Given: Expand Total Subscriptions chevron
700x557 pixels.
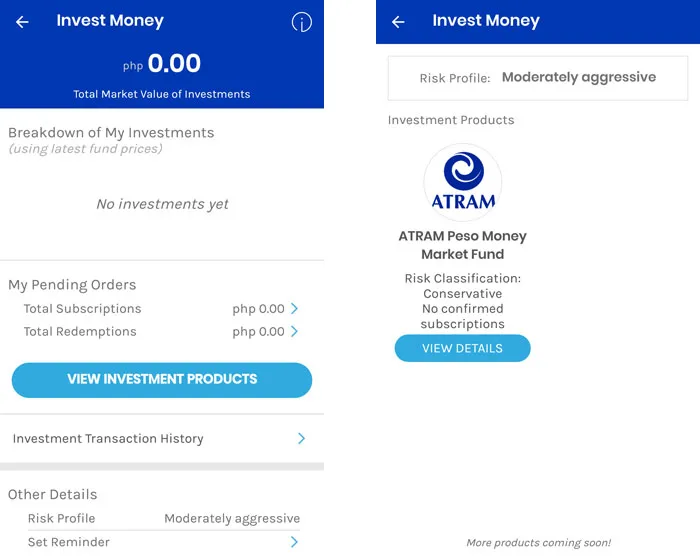Looking at the screenshot, I should click(x=294, y=308).
